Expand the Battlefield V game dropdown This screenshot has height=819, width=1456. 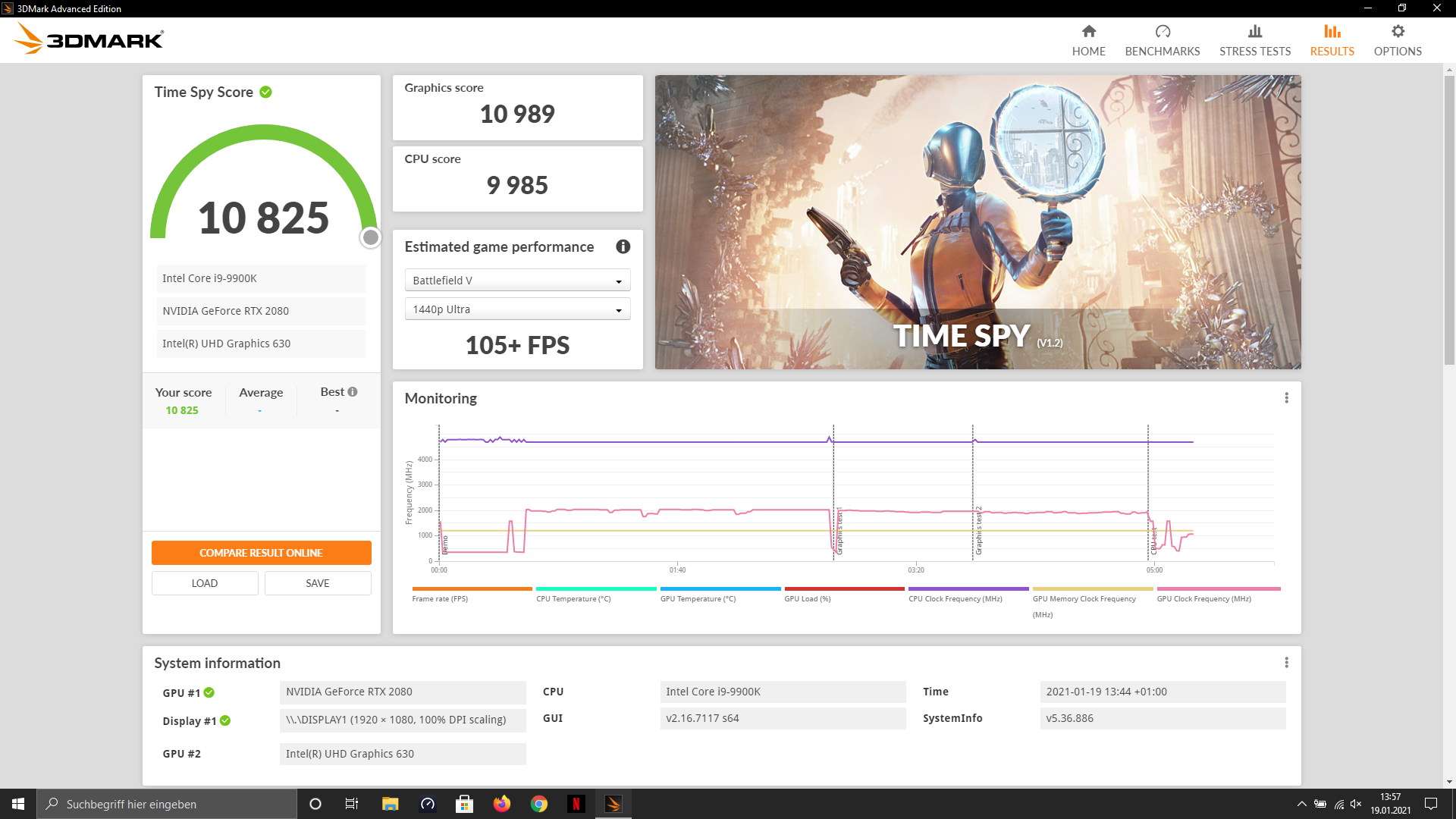[517, 281]
